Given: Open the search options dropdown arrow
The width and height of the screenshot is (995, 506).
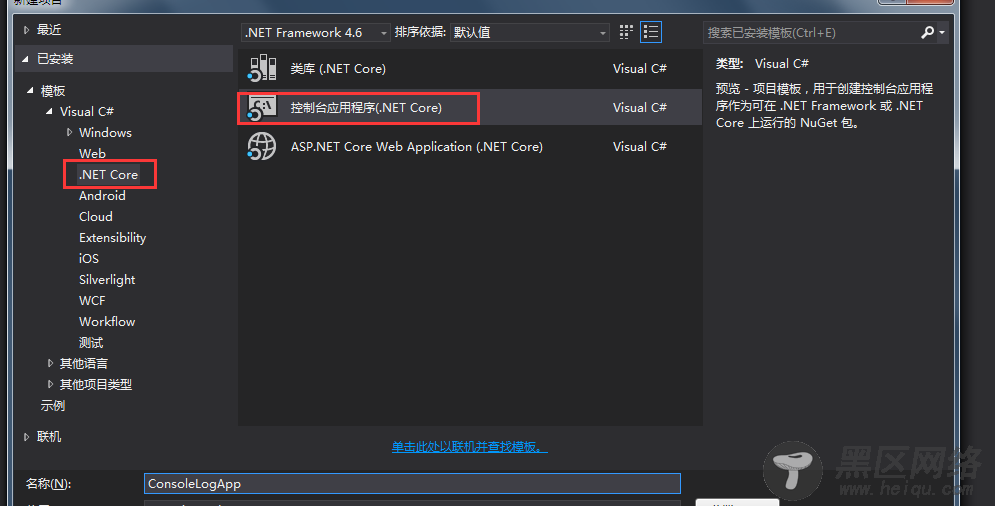Looking at the screenshot, I should tap(942, 32).
